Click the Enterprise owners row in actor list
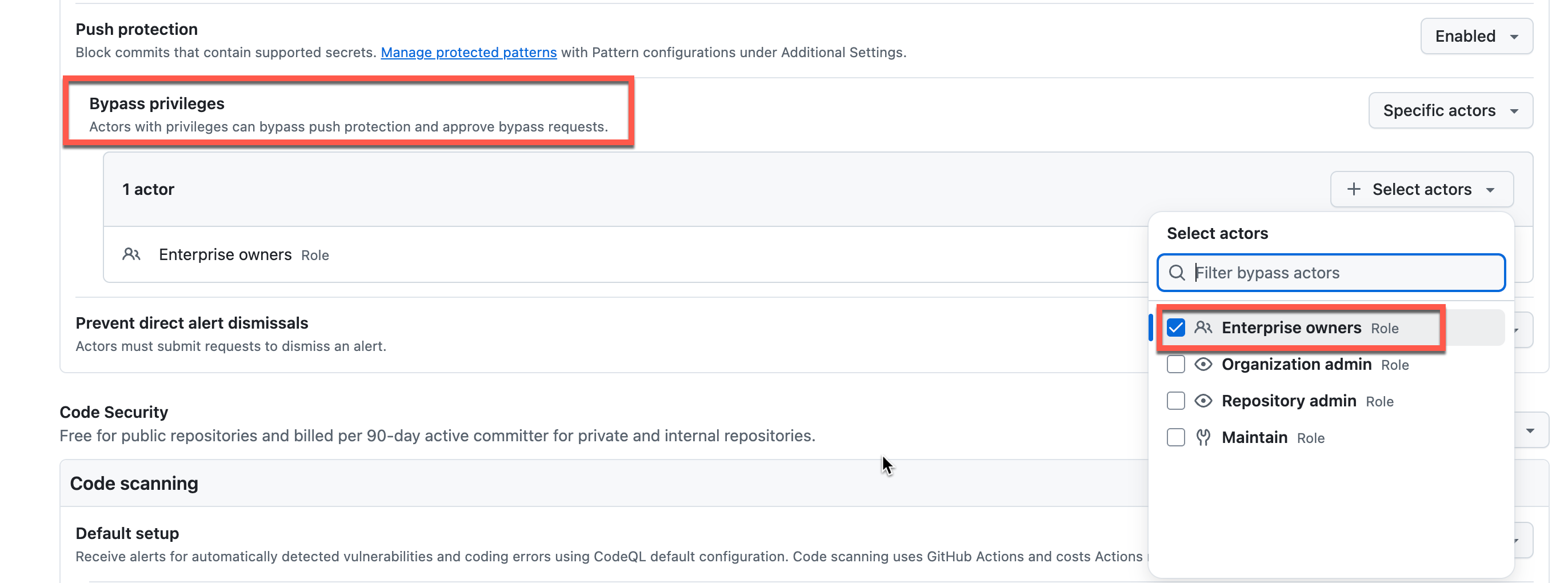The image size is (1568, 583). coord(225,254)
